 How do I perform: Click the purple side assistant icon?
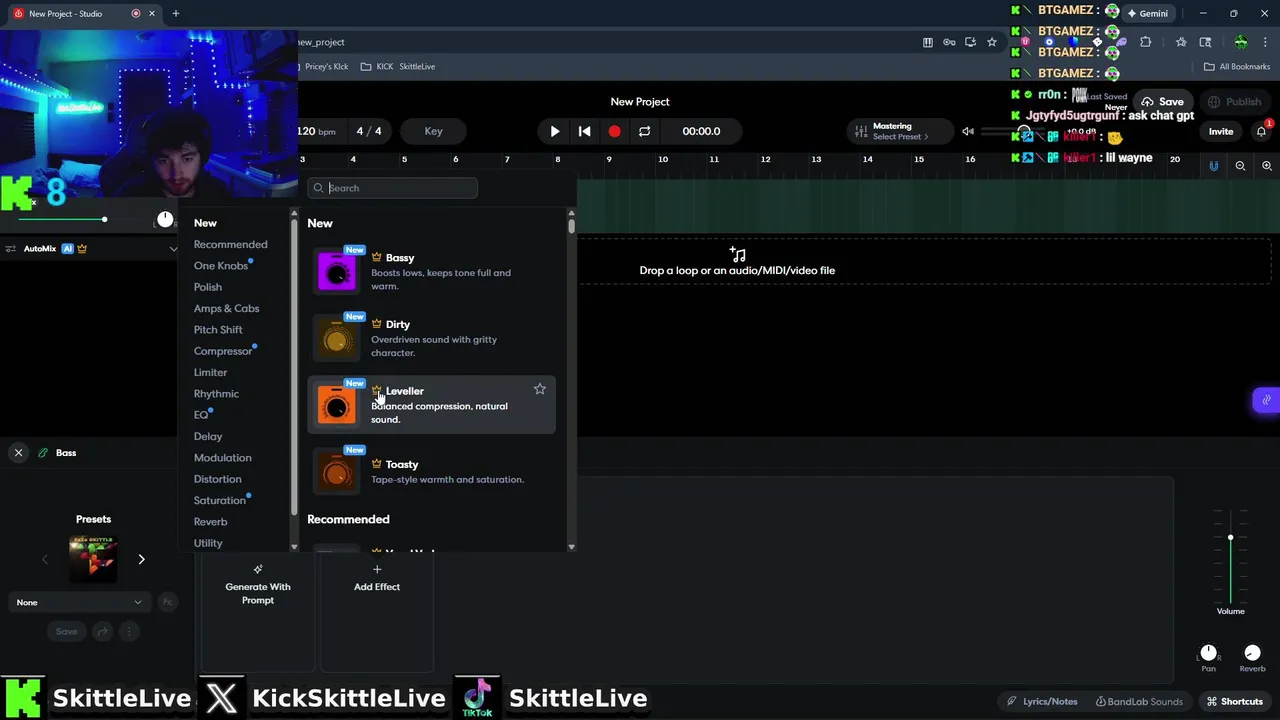pyautogui.click(x=1266, y=400)
